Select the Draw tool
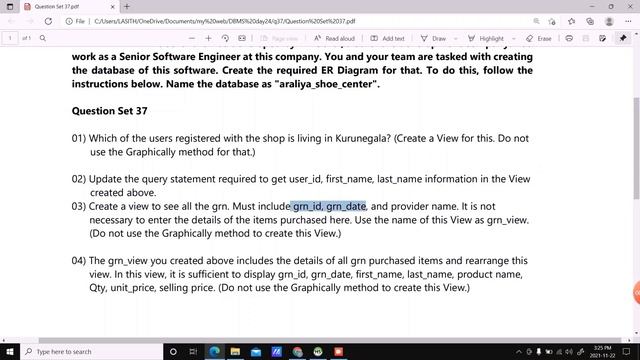Viewport: 640px width, 360px height. pos(433,38)
